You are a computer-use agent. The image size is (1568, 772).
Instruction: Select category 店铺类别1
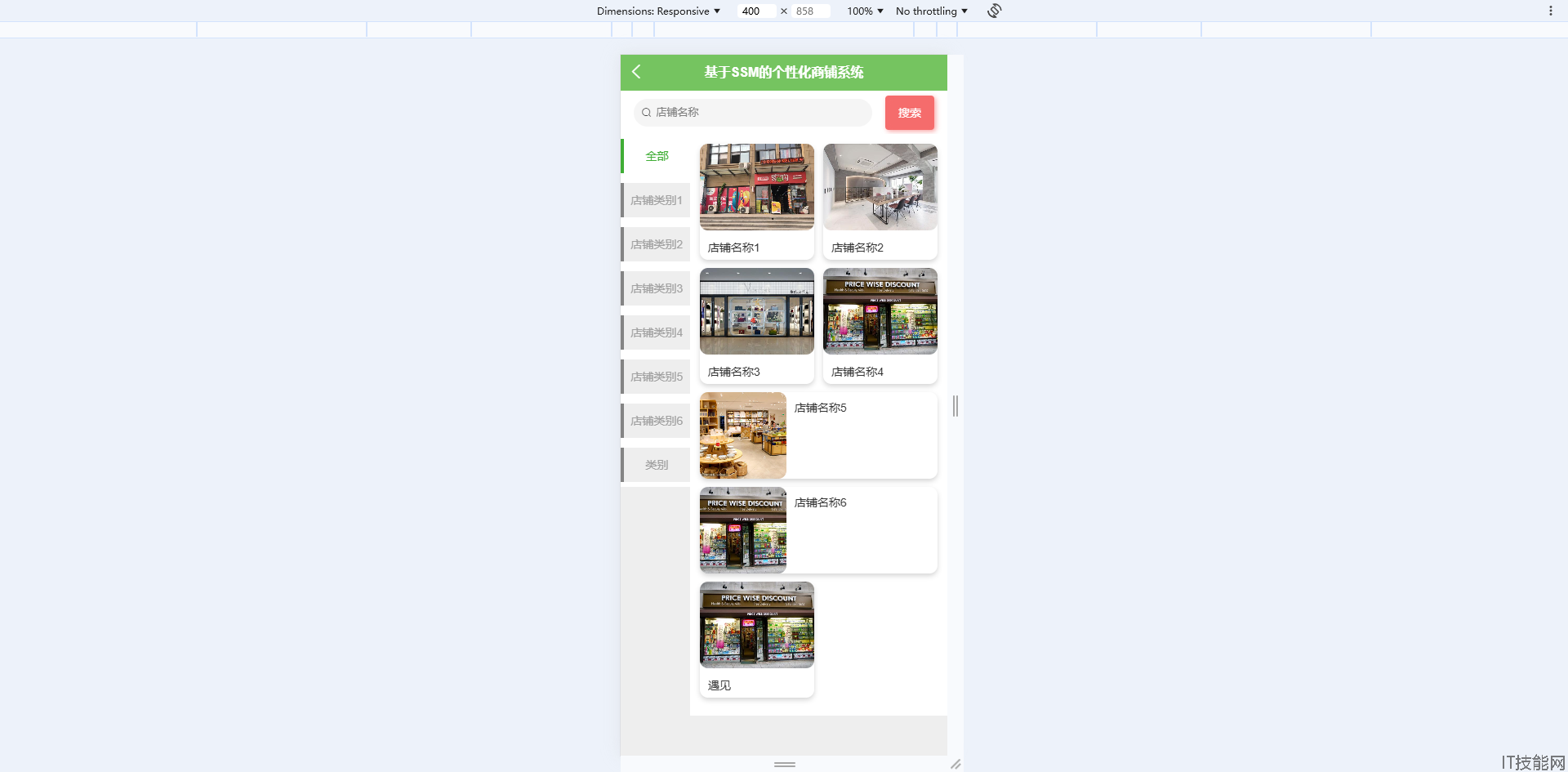[x=656, y=200]
